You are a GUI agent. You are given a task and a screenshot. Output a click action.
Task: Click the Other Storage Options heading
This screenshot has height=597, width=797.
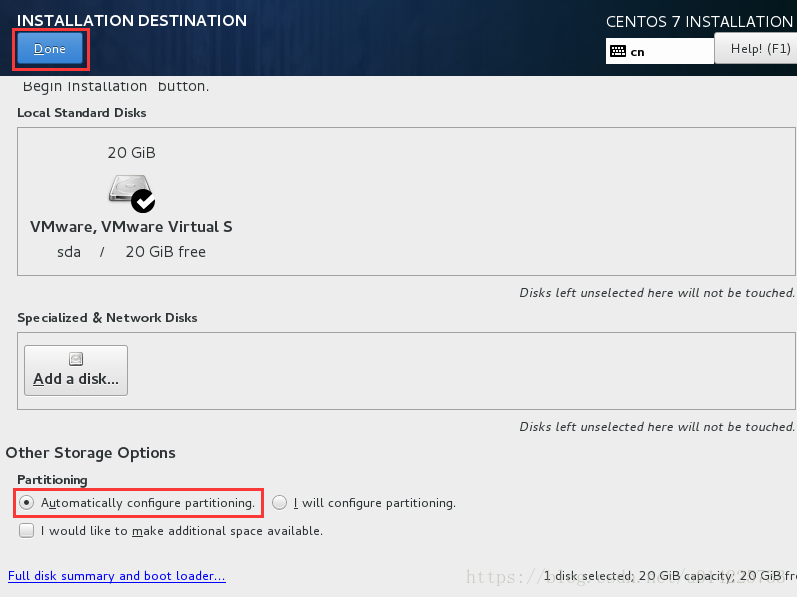(90, 453)
